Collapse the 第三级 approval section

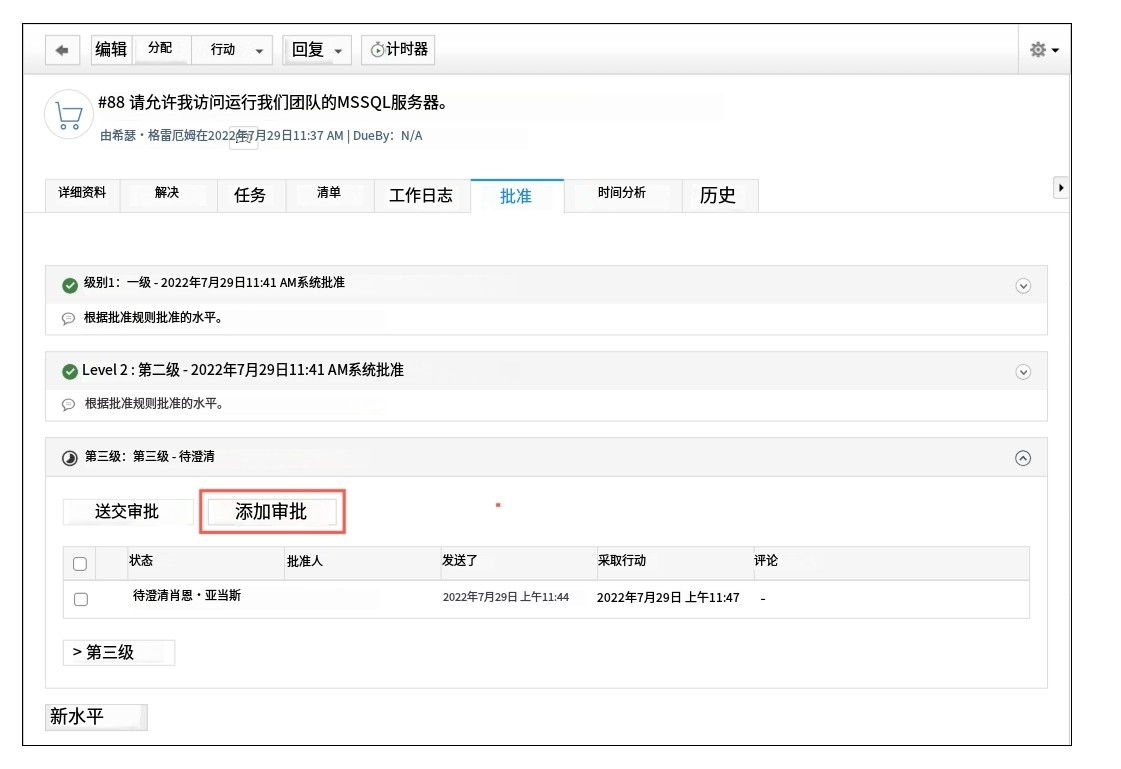coord(1022,458)
